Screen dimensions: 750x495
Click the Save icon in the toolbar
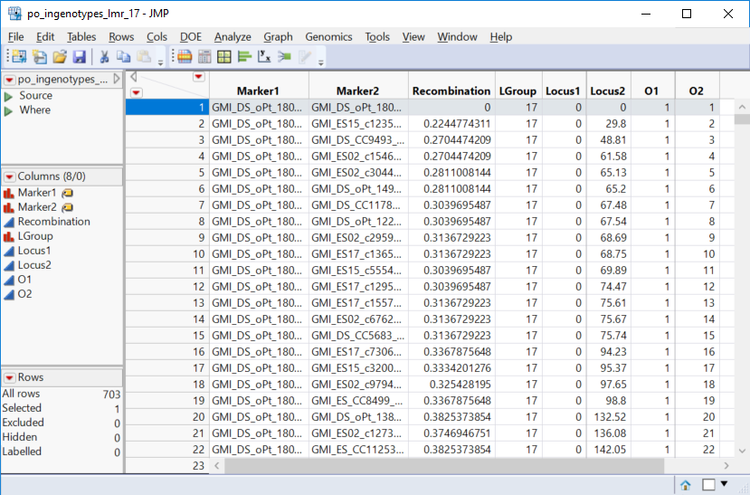[x=79, y=57]
